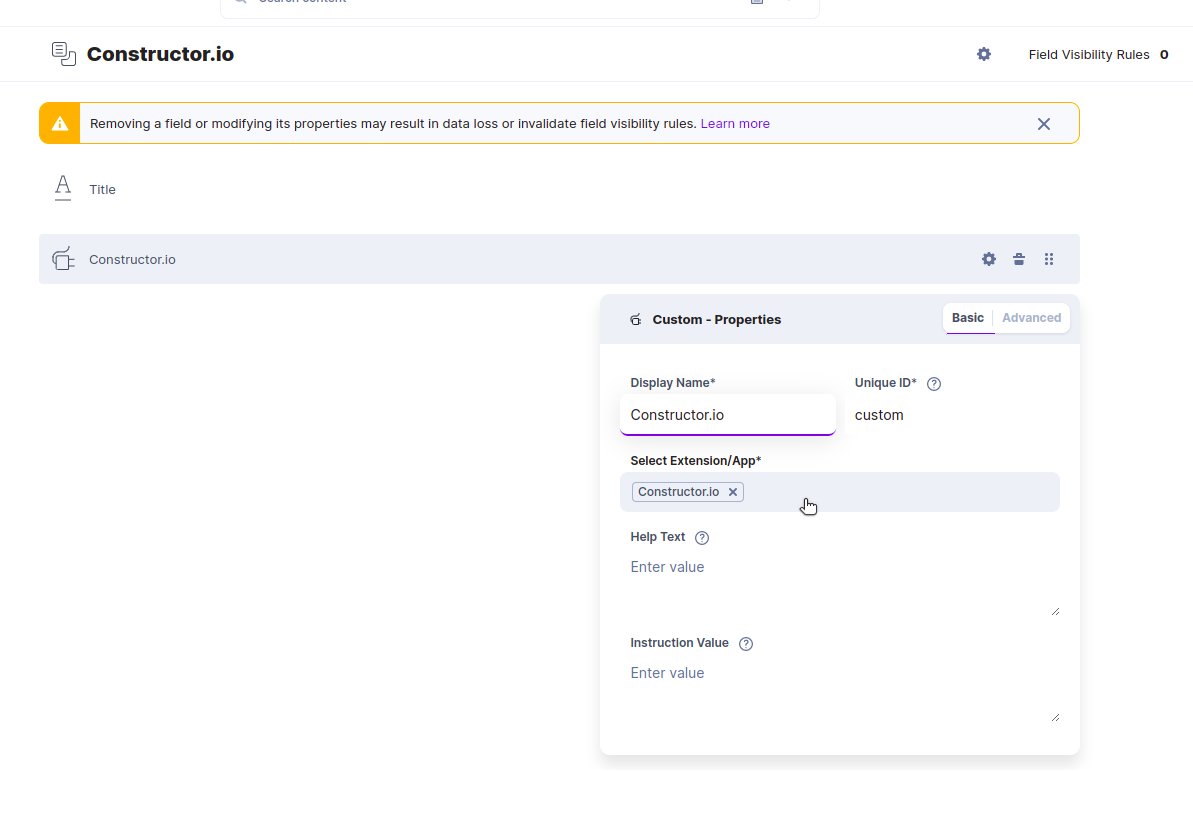This screenshot has height=831, width=1193.
Task: Click the Custom - Properties header icon
Action: pos(635,320)
